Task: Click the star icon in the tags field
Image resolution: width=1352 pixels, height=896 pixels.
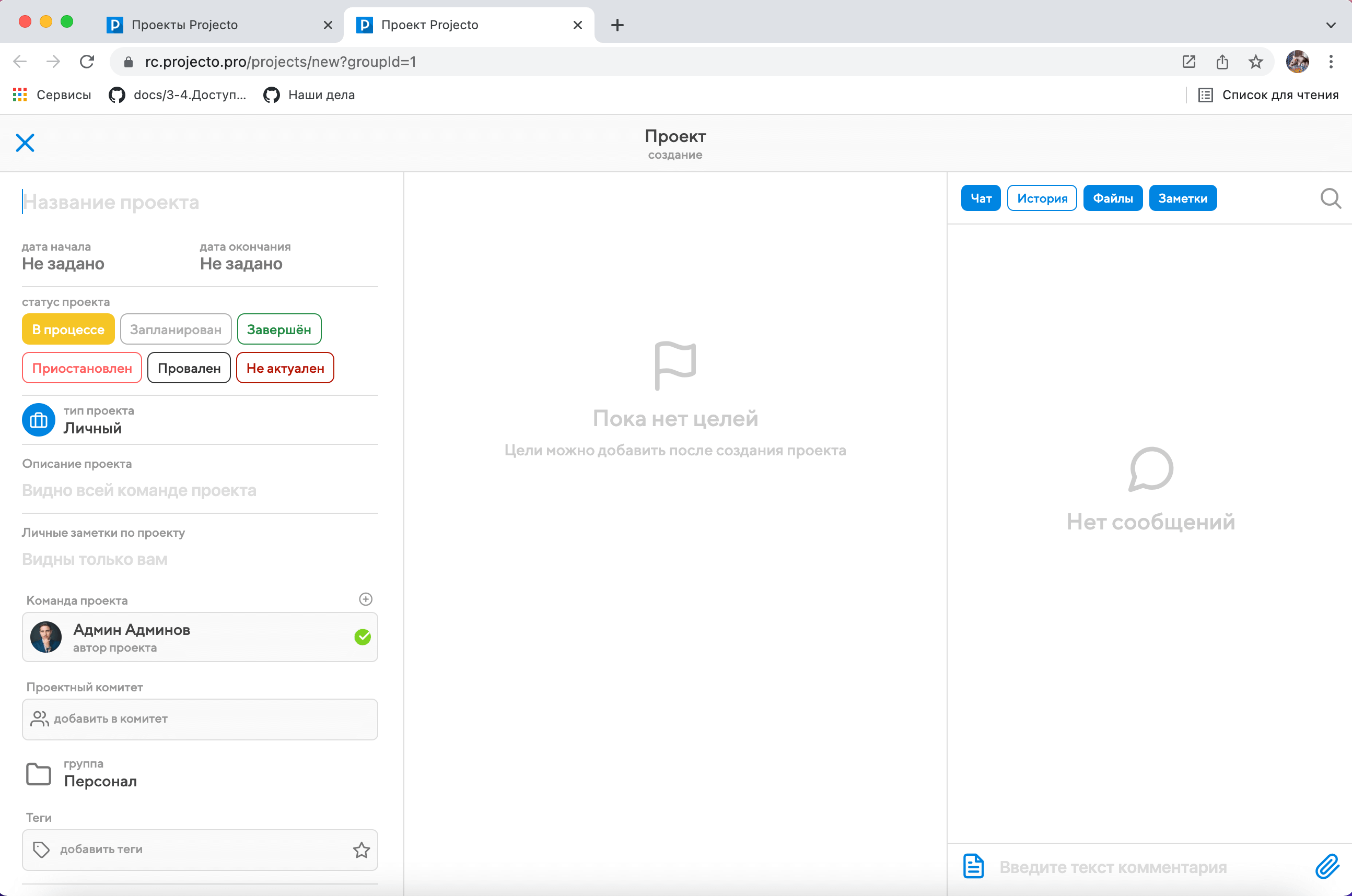Action: click(362, 850)
